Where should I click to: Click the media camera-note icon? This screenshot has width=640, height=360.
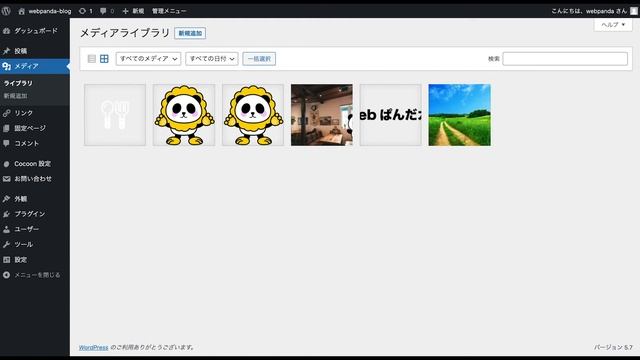(x=7, y=66)
